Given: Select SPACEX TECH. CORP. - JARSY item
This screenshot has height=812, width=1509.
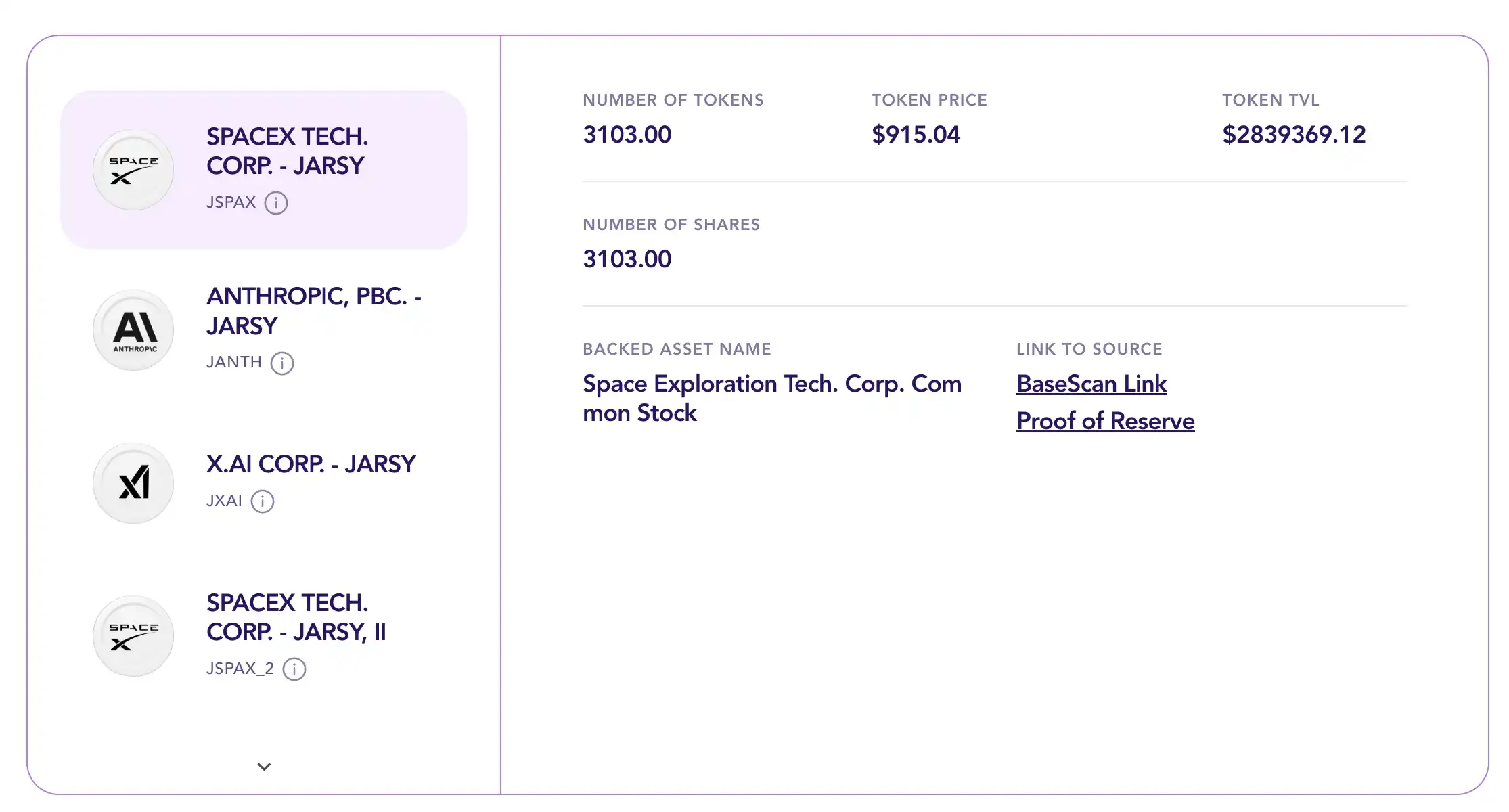Looking at the screenshot, I should pyautogui.click(x=287, y=151).
